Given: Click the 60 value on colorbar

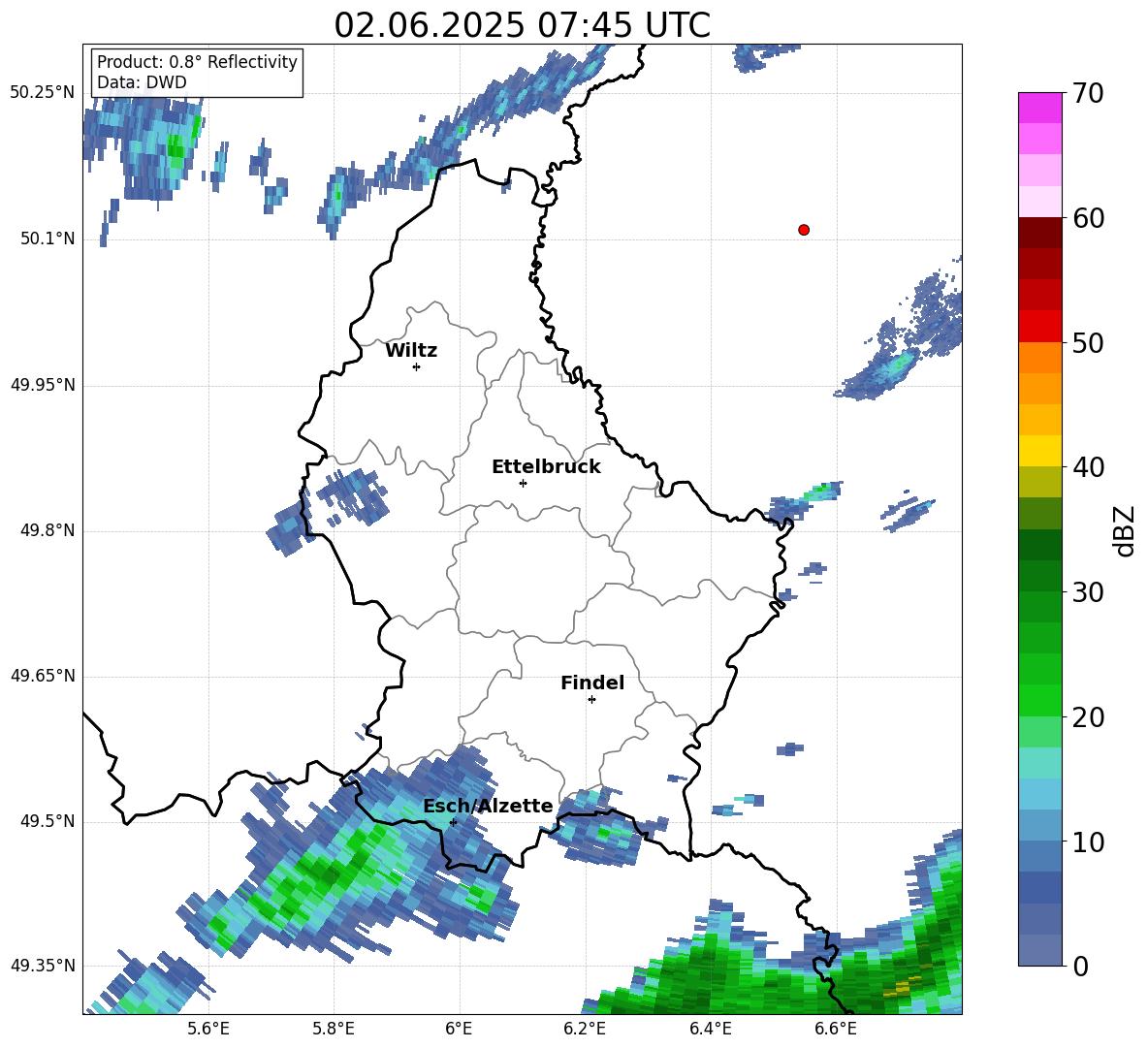Looking at the screenshot, I should point(1088,218).
